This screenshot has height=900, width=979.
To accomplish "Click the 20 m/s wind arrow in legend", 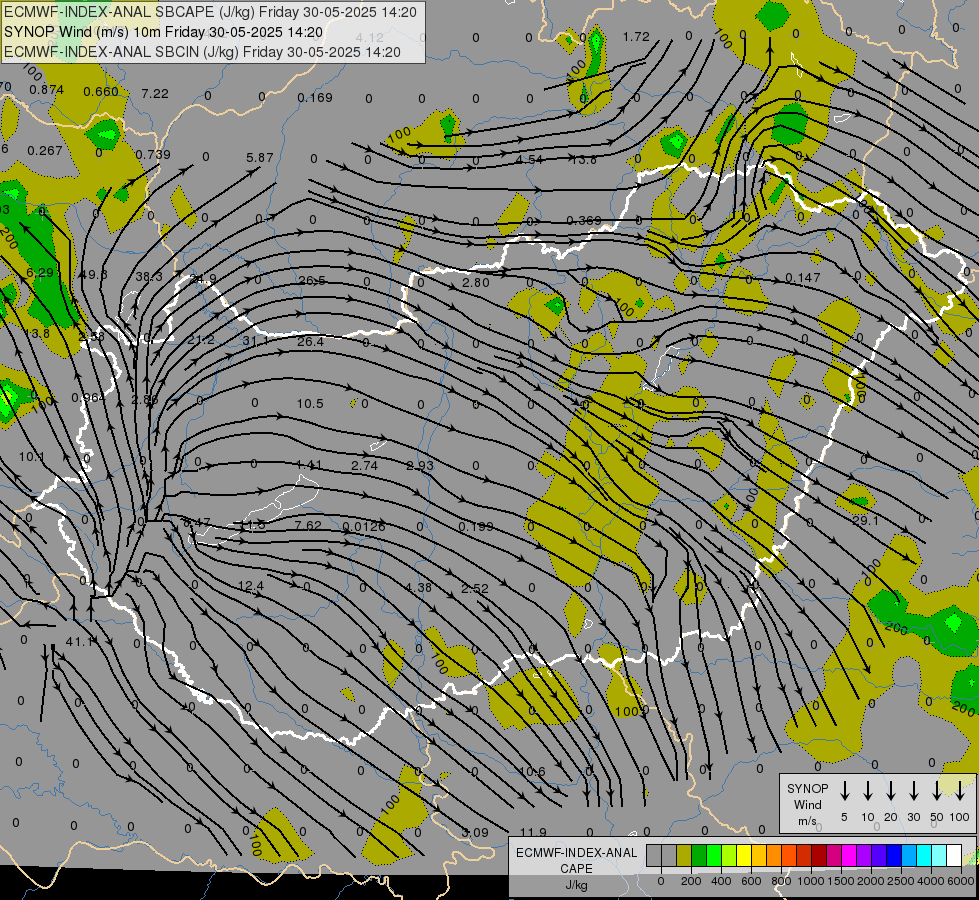I will point(891,791).
